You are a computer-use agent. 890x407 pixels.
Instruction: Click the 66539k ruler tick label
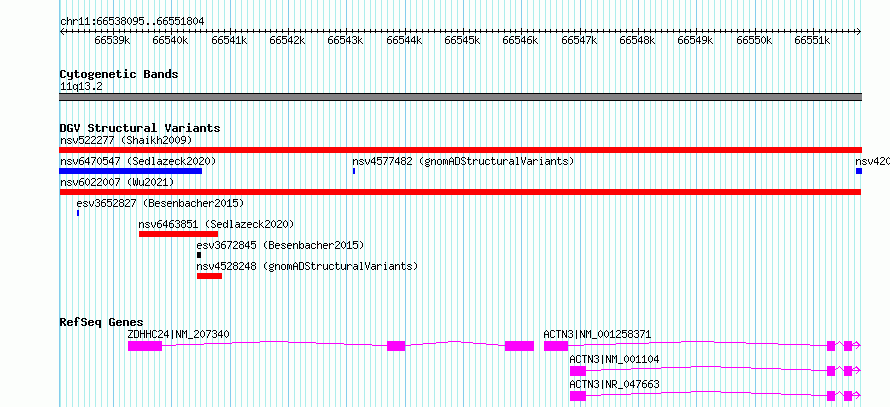pos(112,40)
